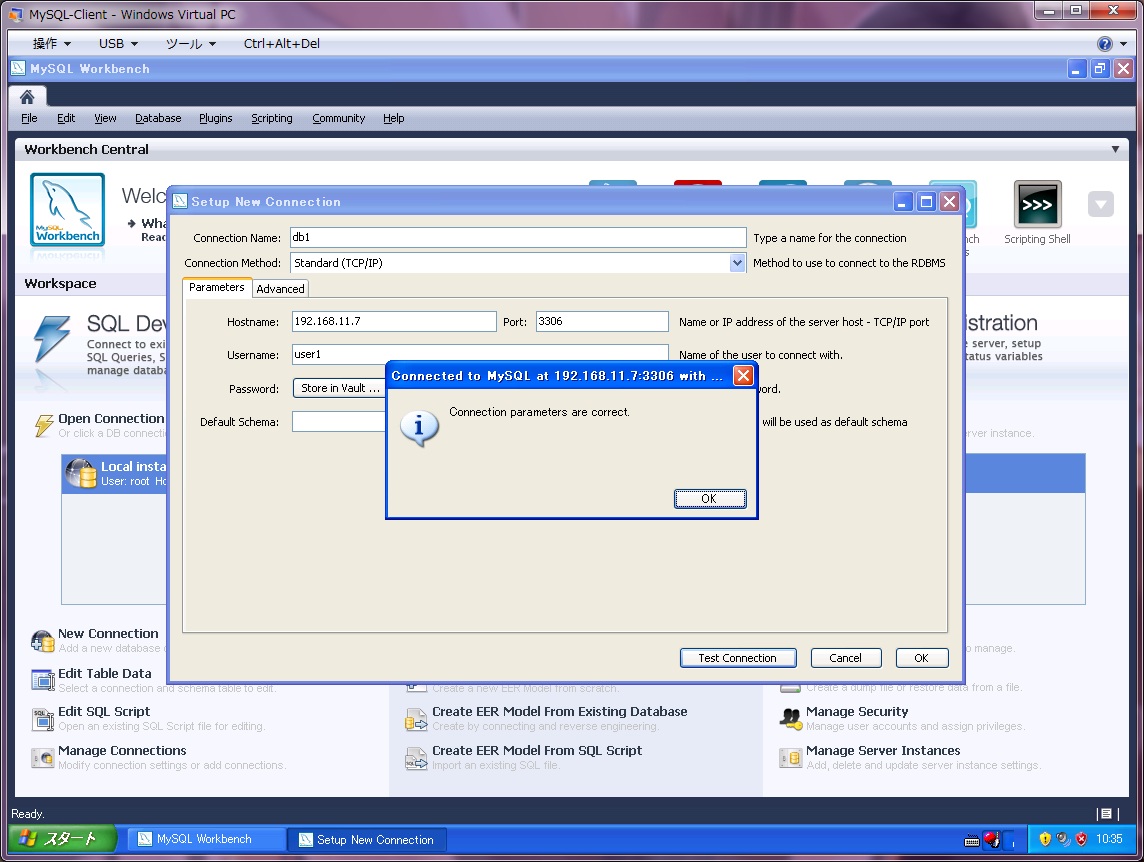Switch to Setup New Connection taskbar button
Screen dimensions: 1144x862
(366, 839)
